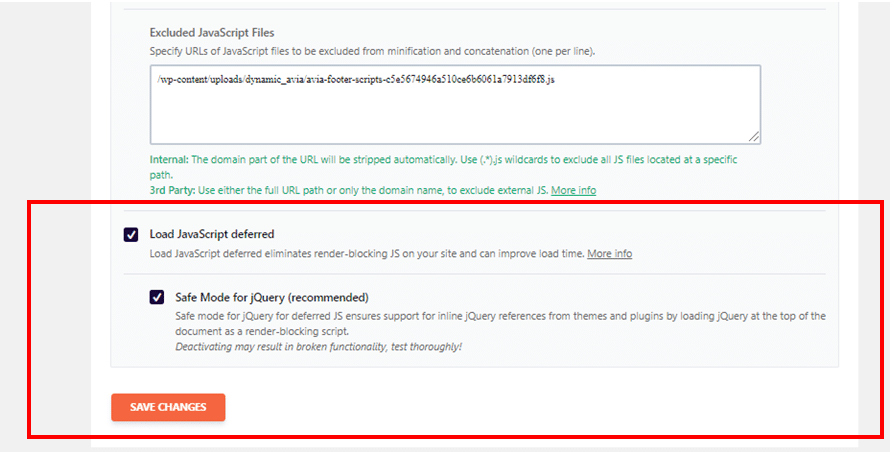
Task: Click the "Load JavaScript deferred" label text
Action: (x=211, y=234)
